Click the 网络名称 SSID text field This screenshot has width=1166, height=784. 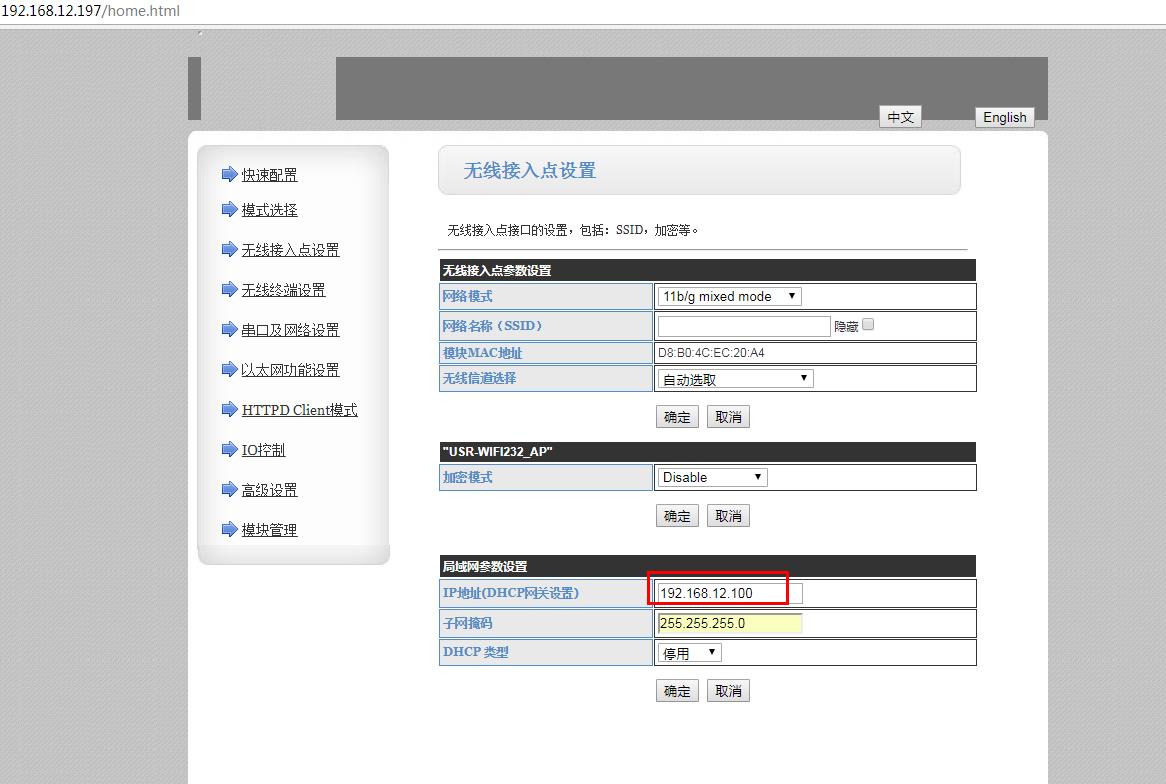(744, 326)
